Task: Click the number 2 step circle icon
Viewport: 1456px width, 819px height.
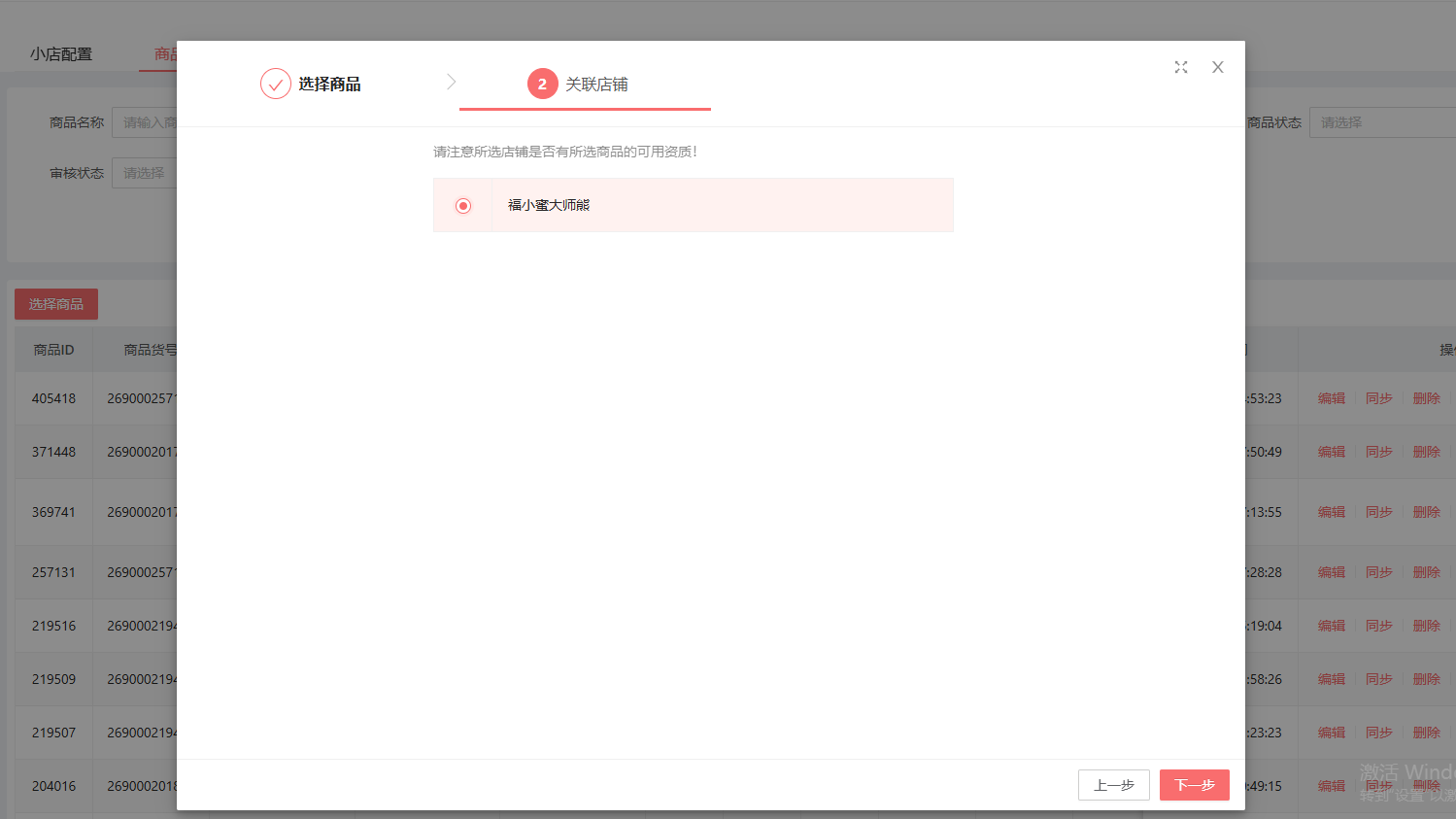Action: [542, 85]
